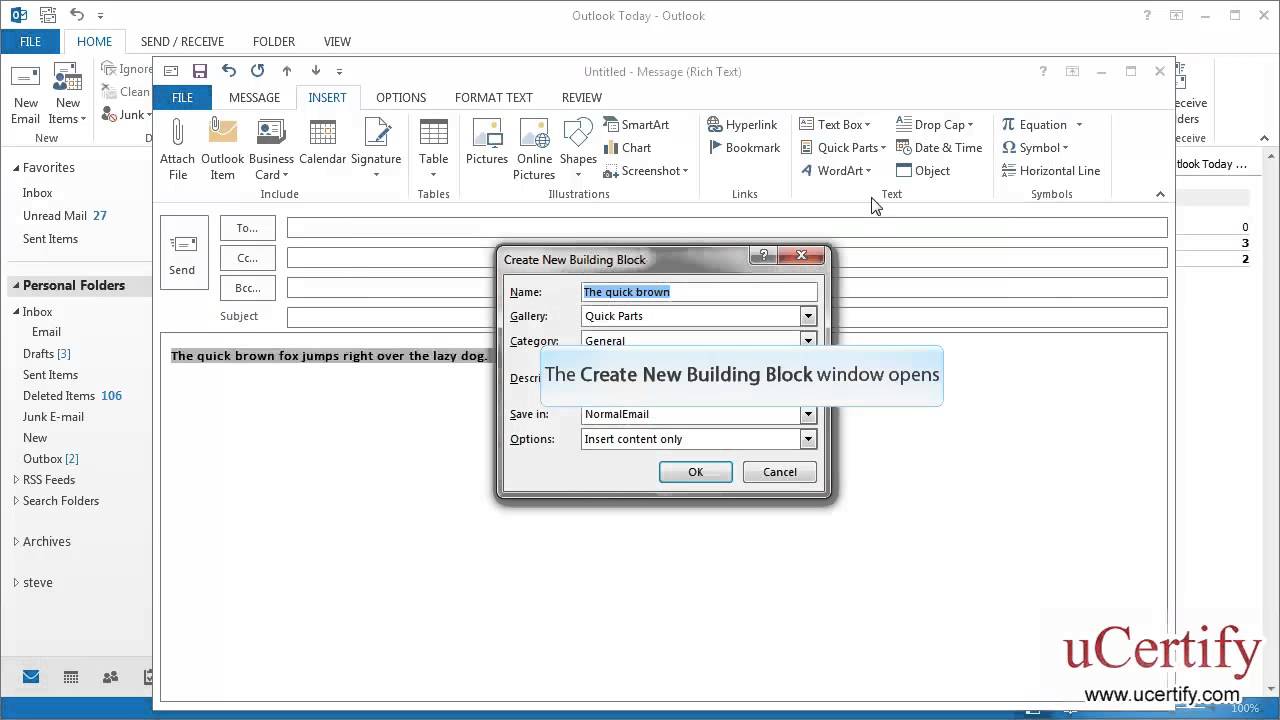Open the Gallery dropdown showing Quick Parts
1280x720 pixels.
[x=808, y=316]
